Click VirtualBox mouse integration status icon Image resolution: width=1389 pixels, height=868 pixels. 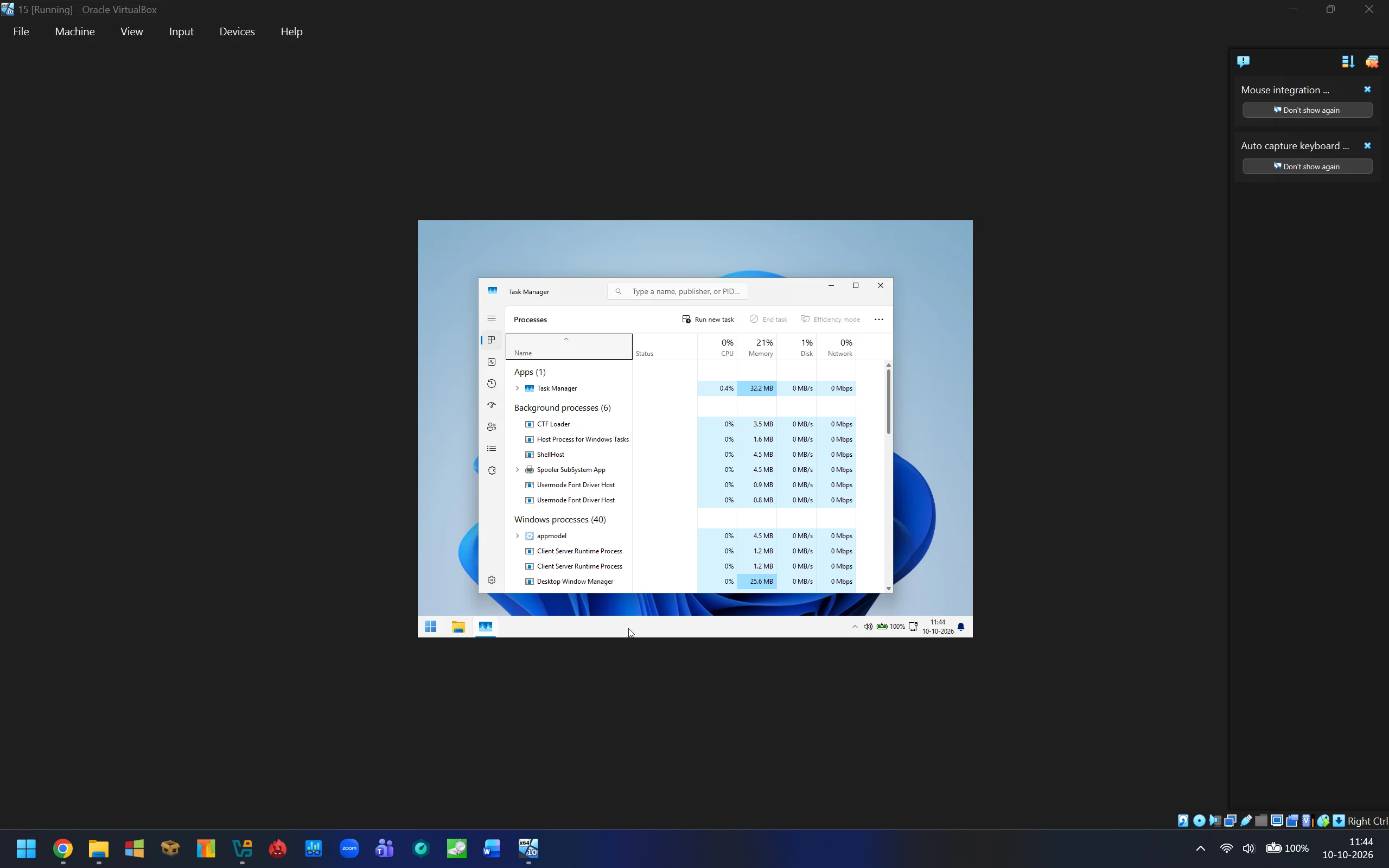coord(1323,821)
